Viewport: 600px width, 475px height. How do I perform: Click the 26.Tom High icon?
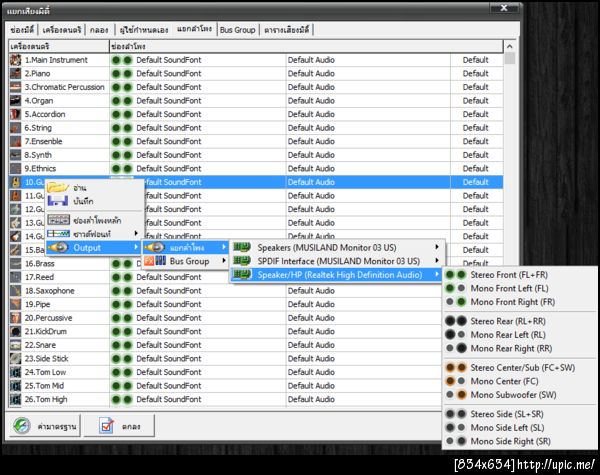click(15, 399)
